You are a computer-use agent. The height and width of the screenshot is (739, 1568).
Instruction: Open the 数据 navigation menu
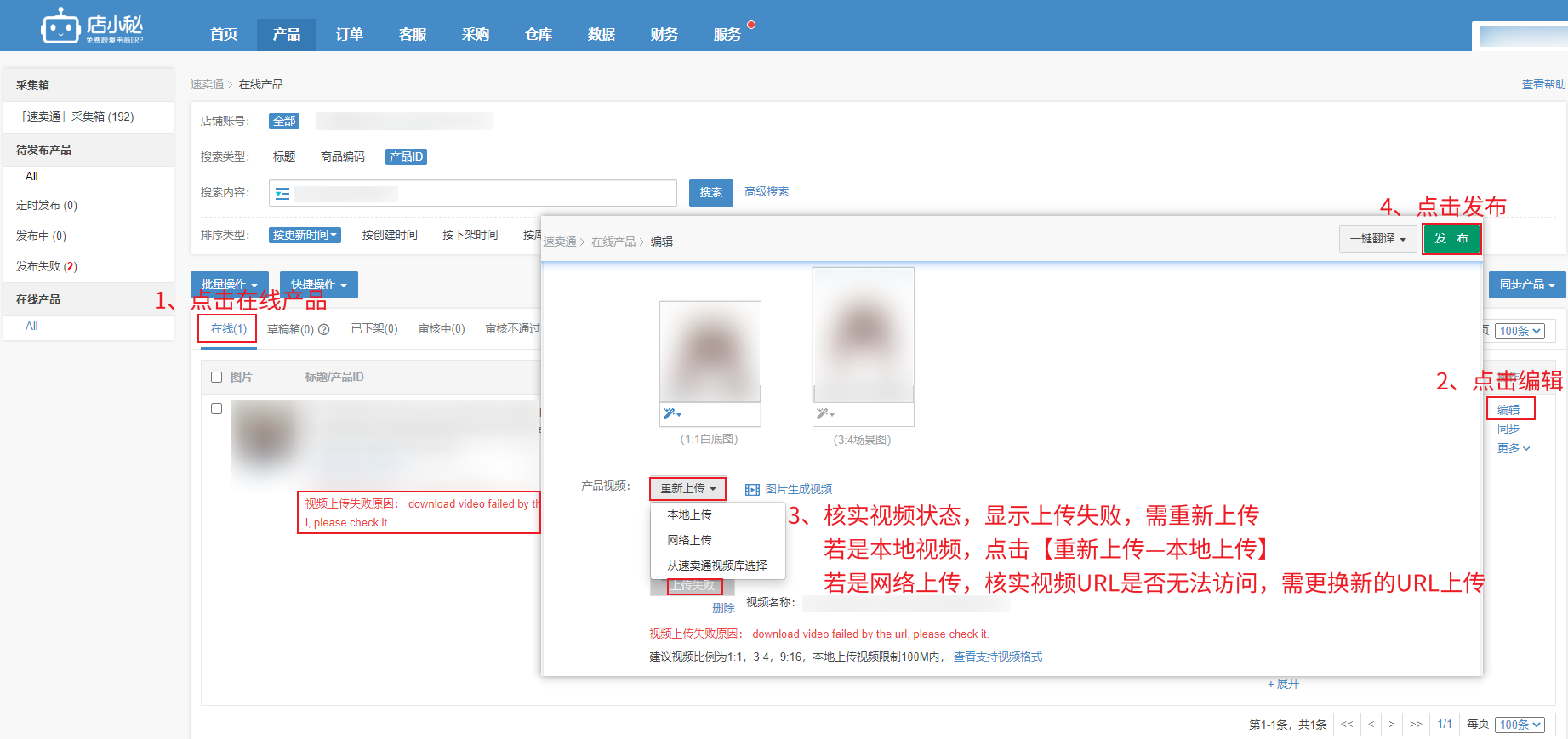(602, 34)
